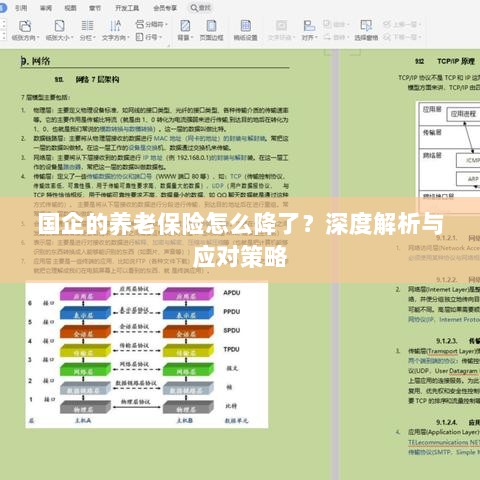Click the PPDU label in the diagram
The image size is (480, 480).
pyautogui.click(x=232, y=312)
